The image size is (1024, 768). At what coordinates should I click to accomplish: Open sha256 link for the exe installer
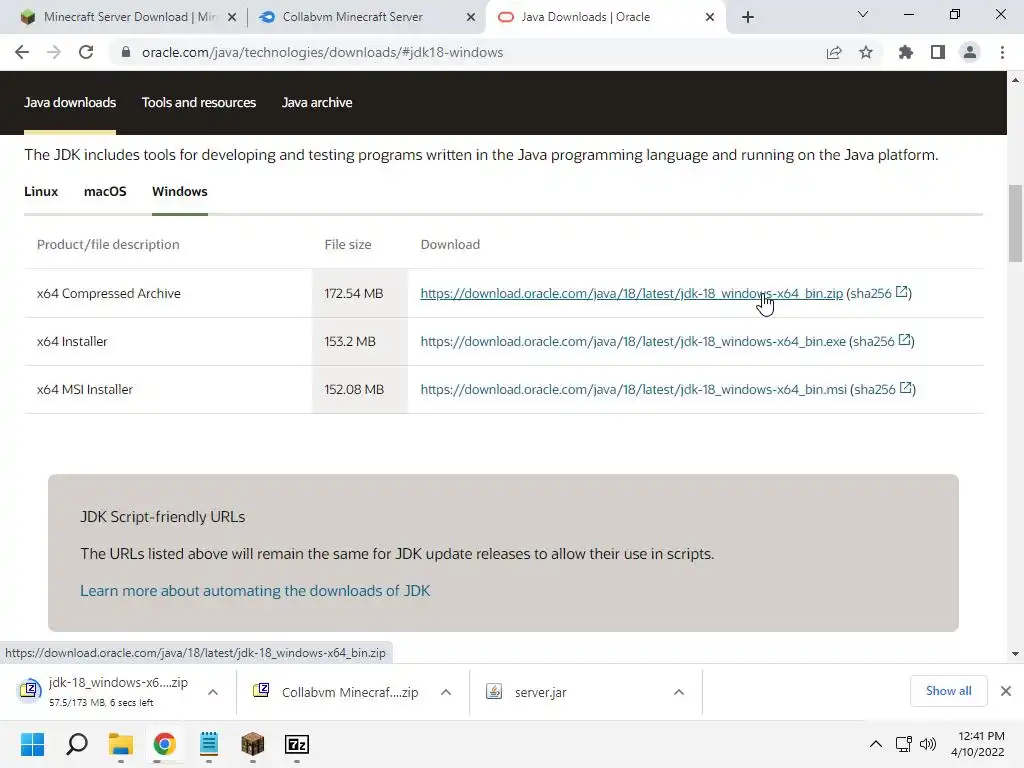click(882, 341)
